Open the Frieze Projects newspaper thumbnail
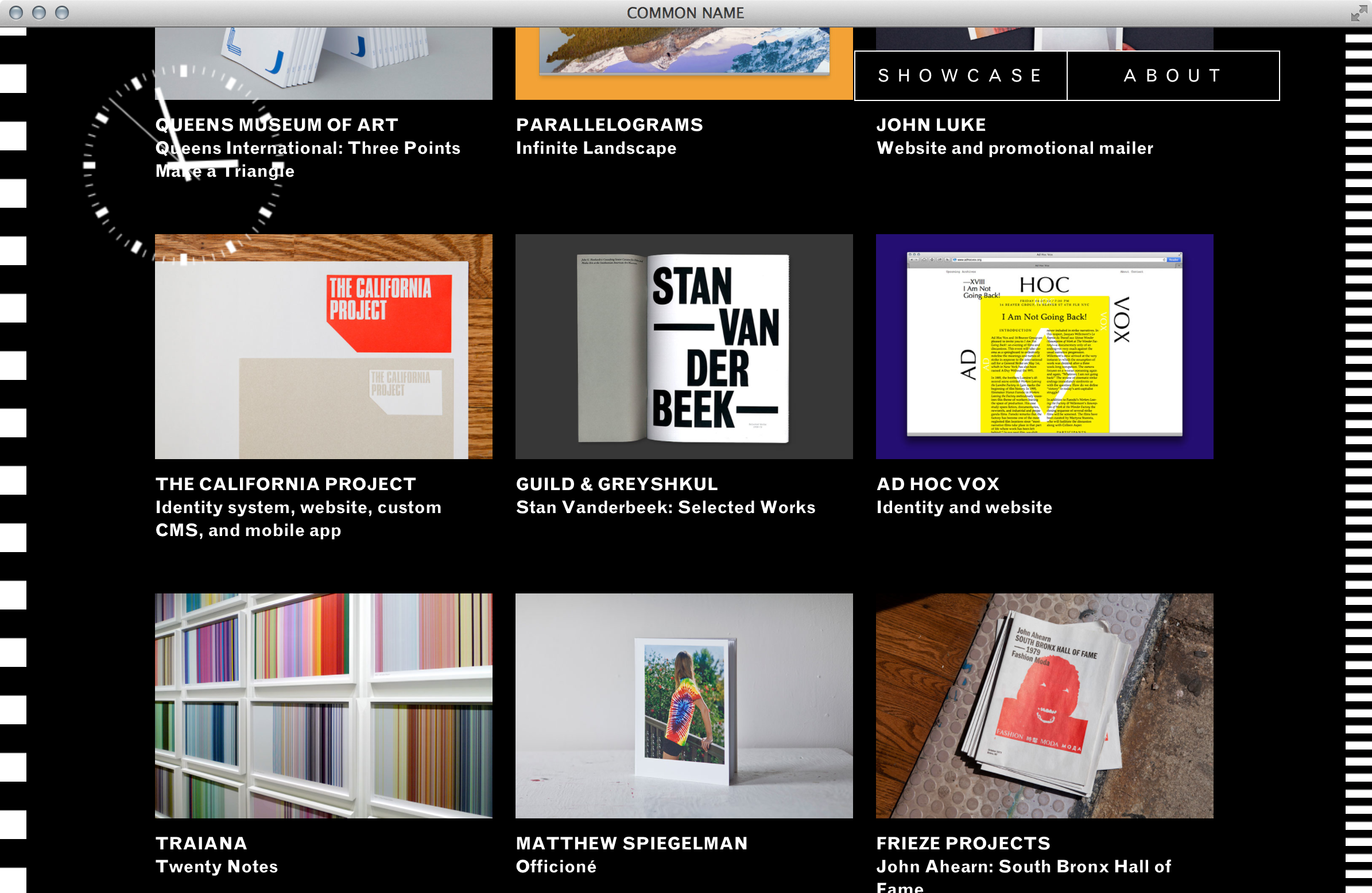 click(1044, 706)
